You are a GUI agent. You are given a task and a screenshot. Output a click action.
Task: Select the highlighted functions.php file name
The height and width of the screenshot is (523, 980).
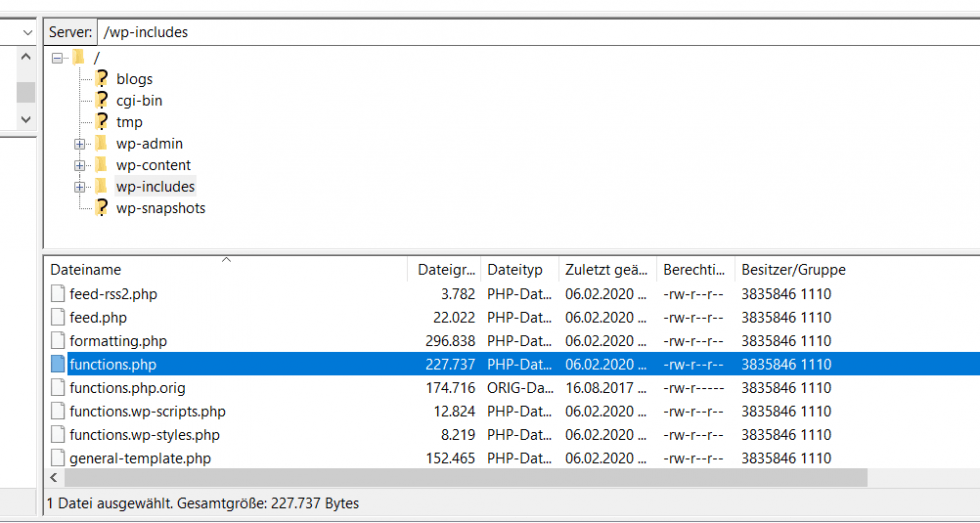coord(113,364)
